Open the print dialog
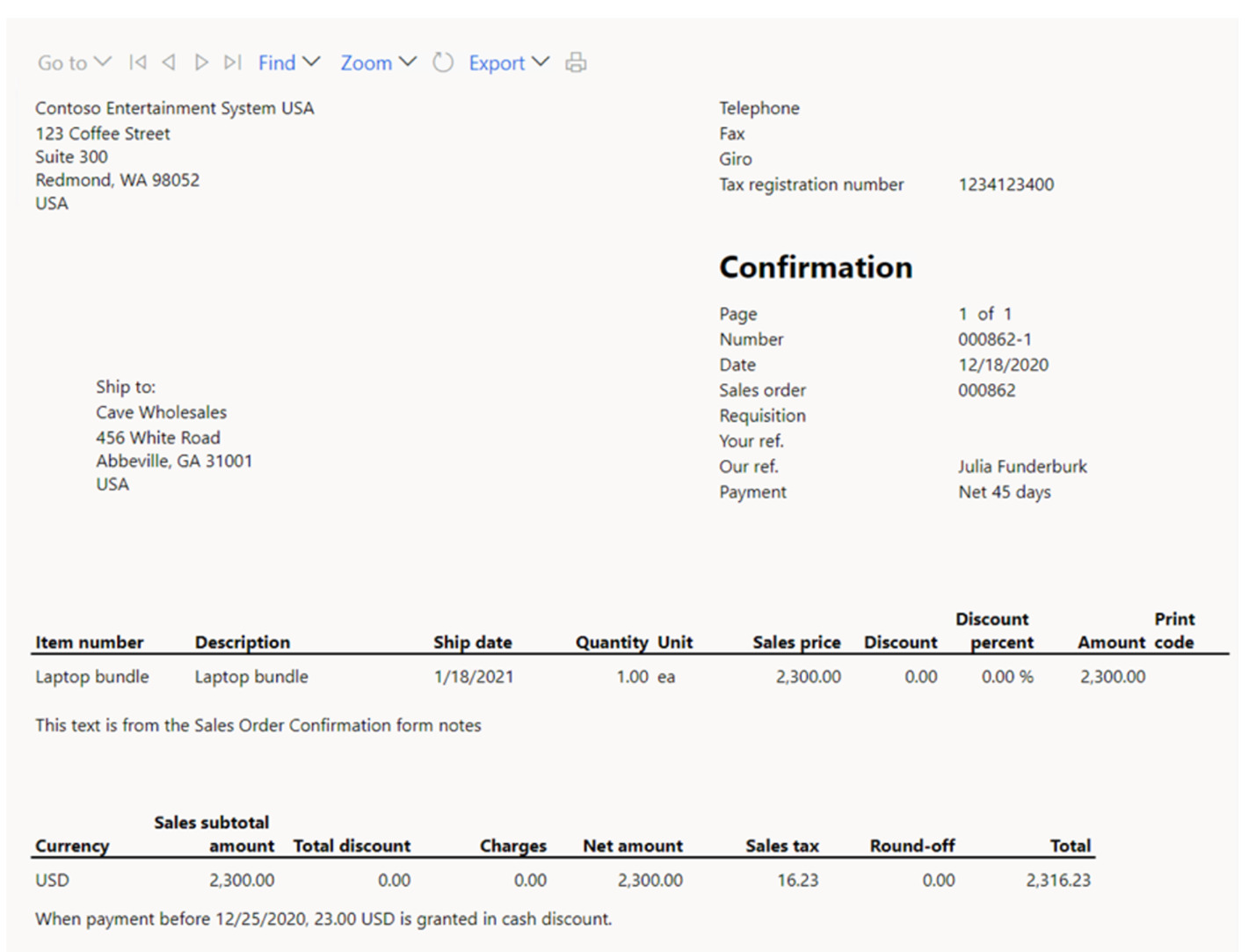 coord(577,62)
